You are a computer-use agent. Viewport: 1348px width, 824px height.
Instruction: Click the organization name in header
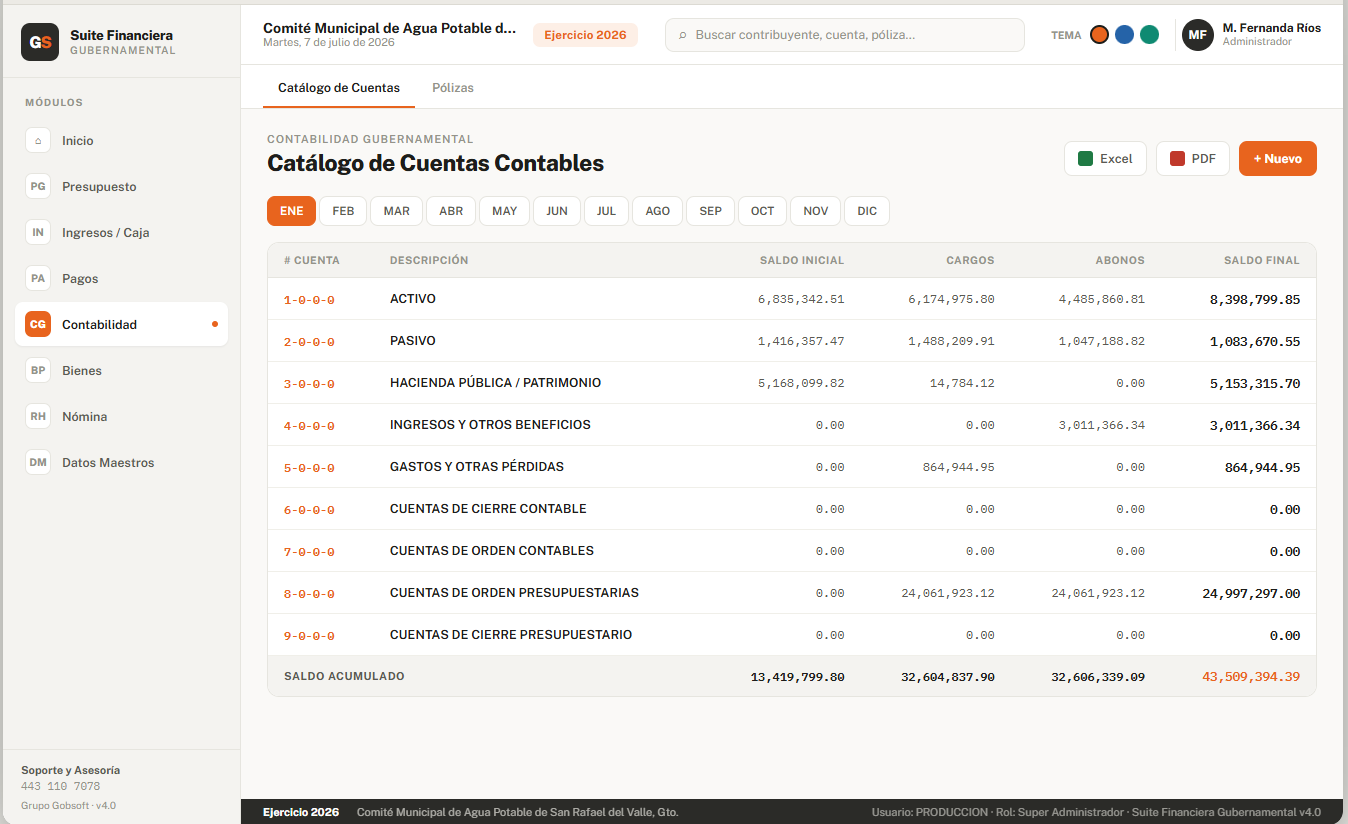click(x=390, y=28)
